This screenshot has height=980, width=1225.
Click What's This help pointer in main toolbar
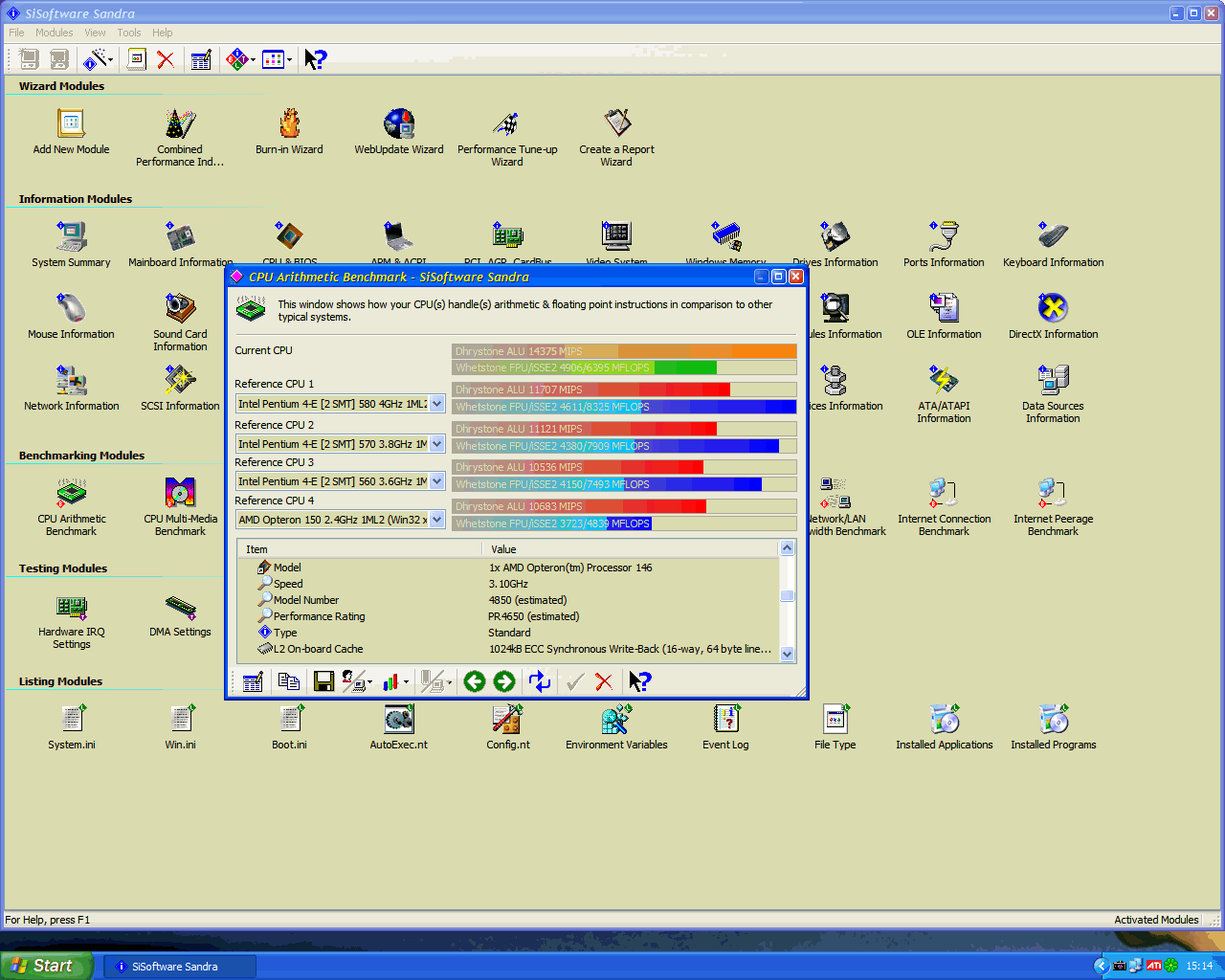pyautogui.click(x=315, y=59)
